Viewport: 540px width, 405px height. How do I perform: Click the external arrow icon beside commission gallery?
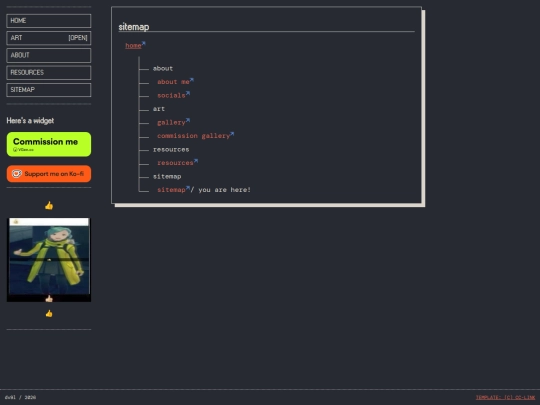tap(232, 134)
